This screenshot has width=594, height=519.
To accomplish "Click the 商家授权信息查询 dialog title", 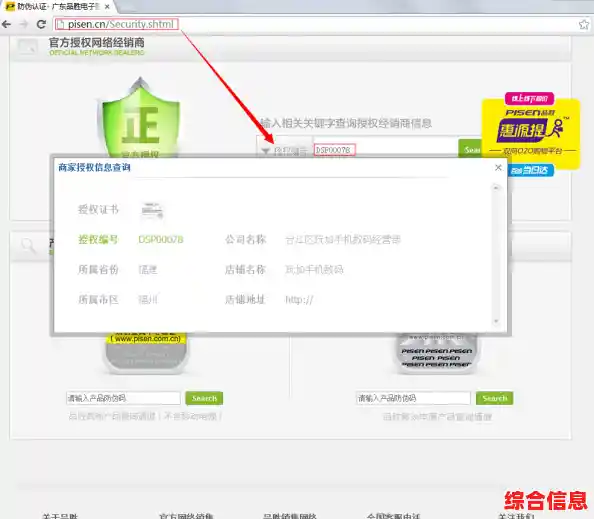I will 94,167.
